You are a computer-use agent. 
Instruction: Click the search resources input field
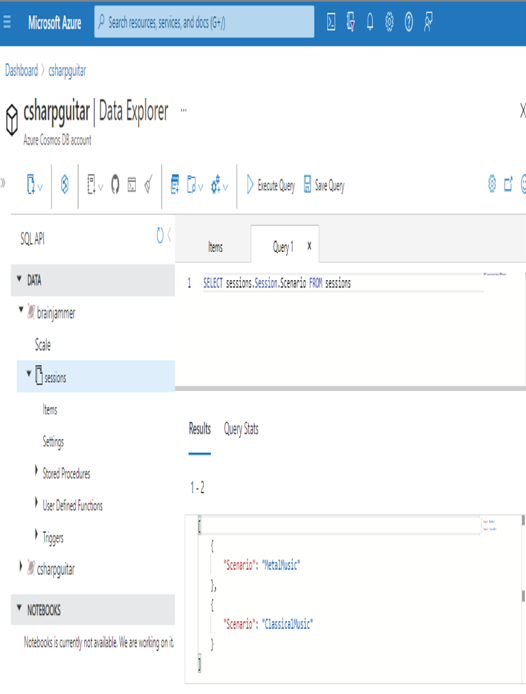click(204, 22)
